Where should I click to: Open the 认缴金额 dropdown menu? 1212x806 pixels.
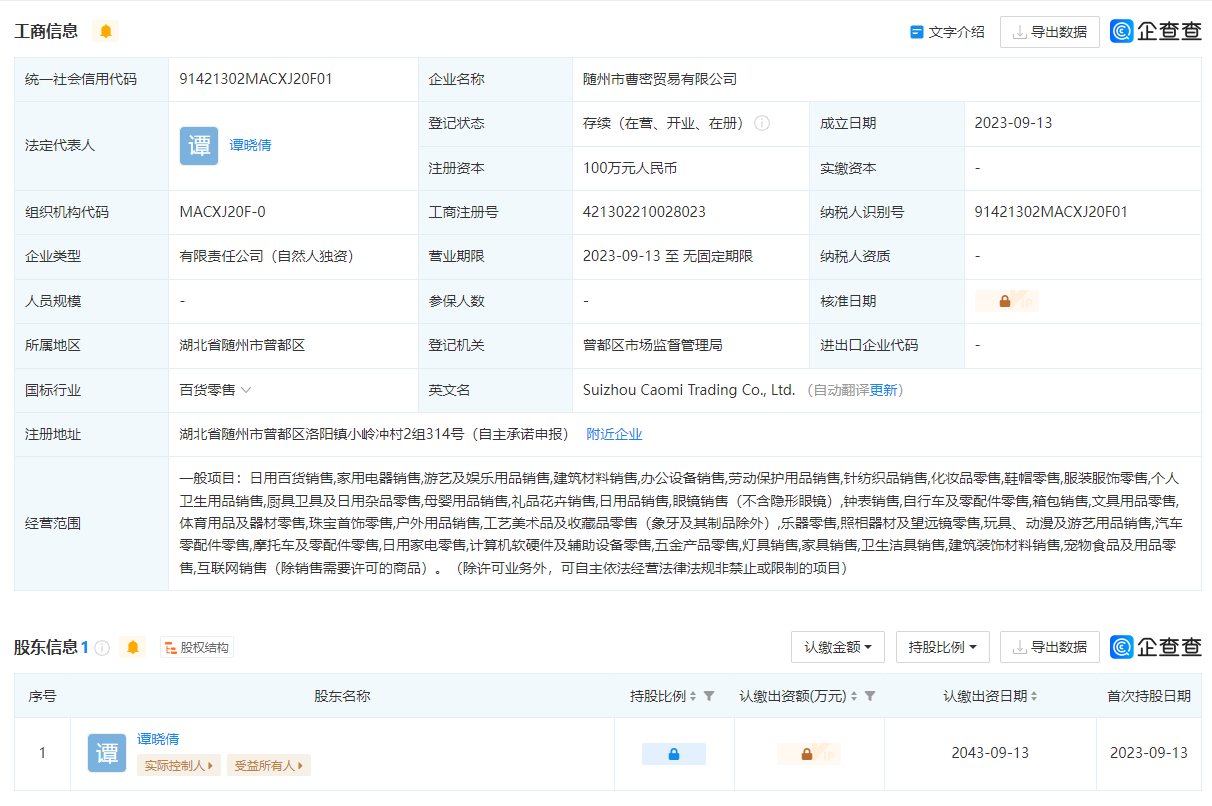[838, 647]
